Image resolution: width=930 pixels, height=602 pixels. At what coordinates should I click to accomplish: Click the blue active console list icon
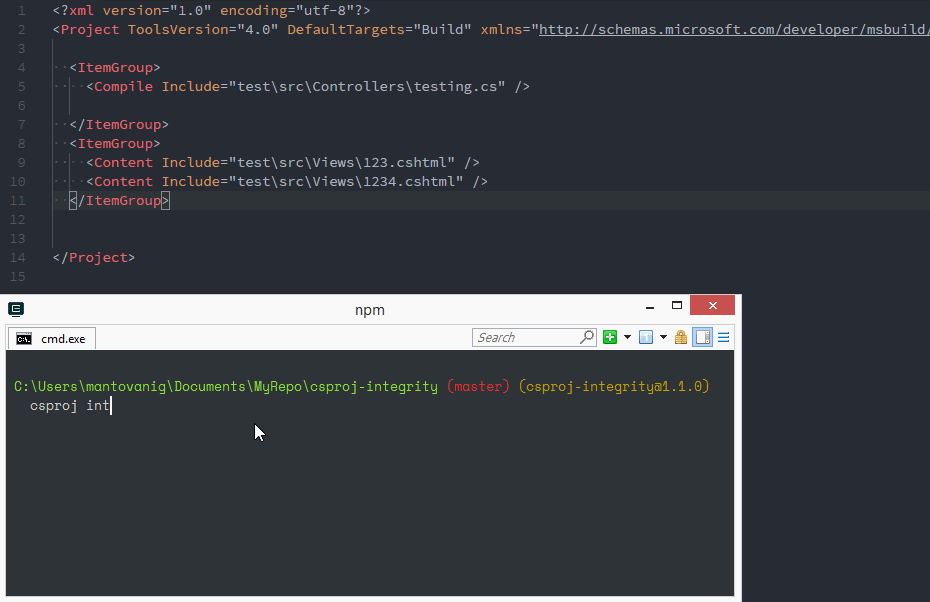[x=646, y=338]
